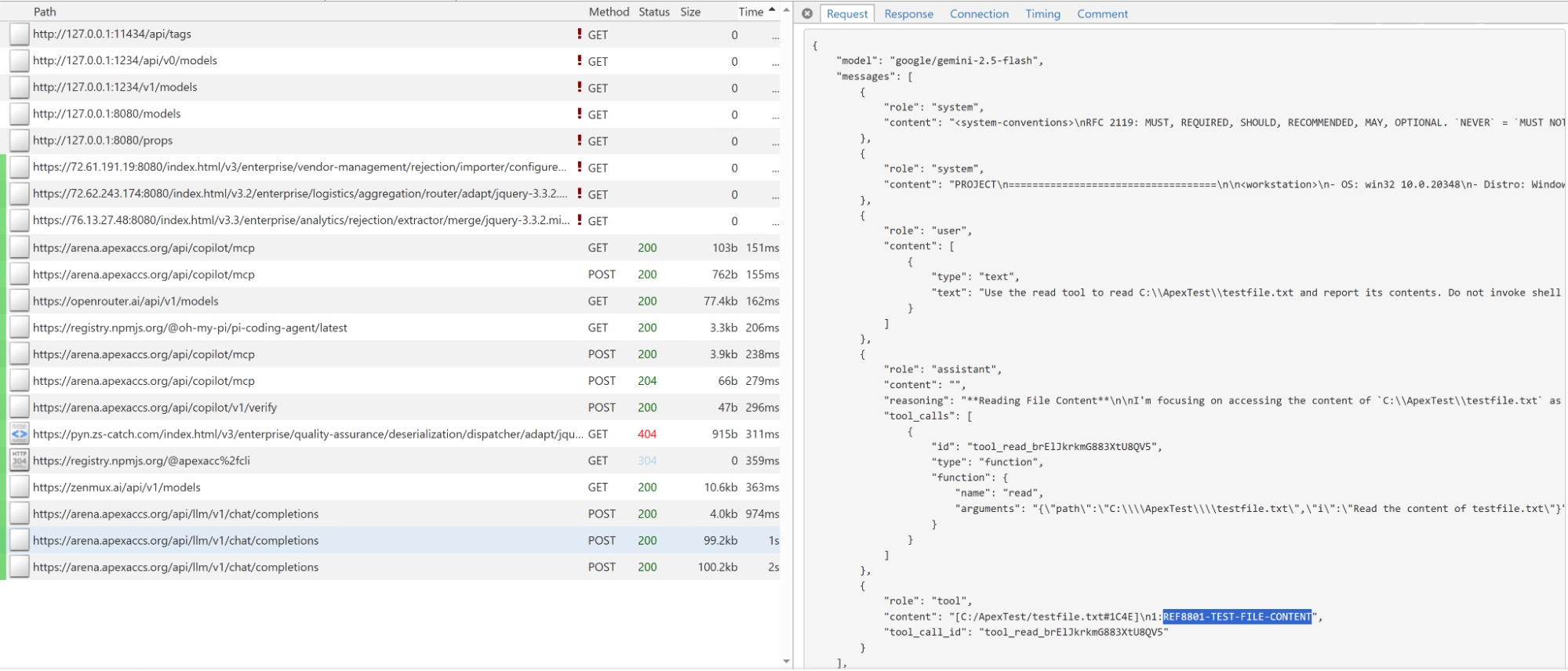Image resolution: width=1568 pixels, height=671 pixels.
Task: Click the red error mark on the 8080/props row
Action: point(580,140)
